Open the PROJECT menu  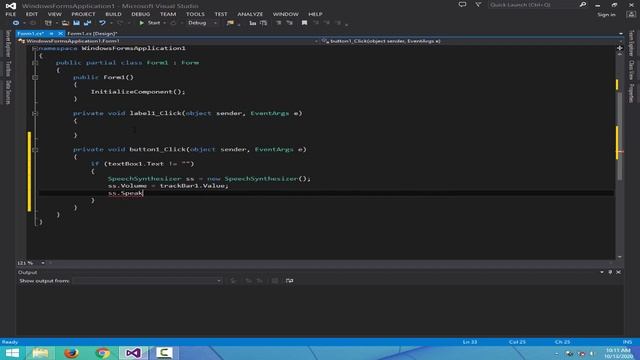tap(83, 14)
